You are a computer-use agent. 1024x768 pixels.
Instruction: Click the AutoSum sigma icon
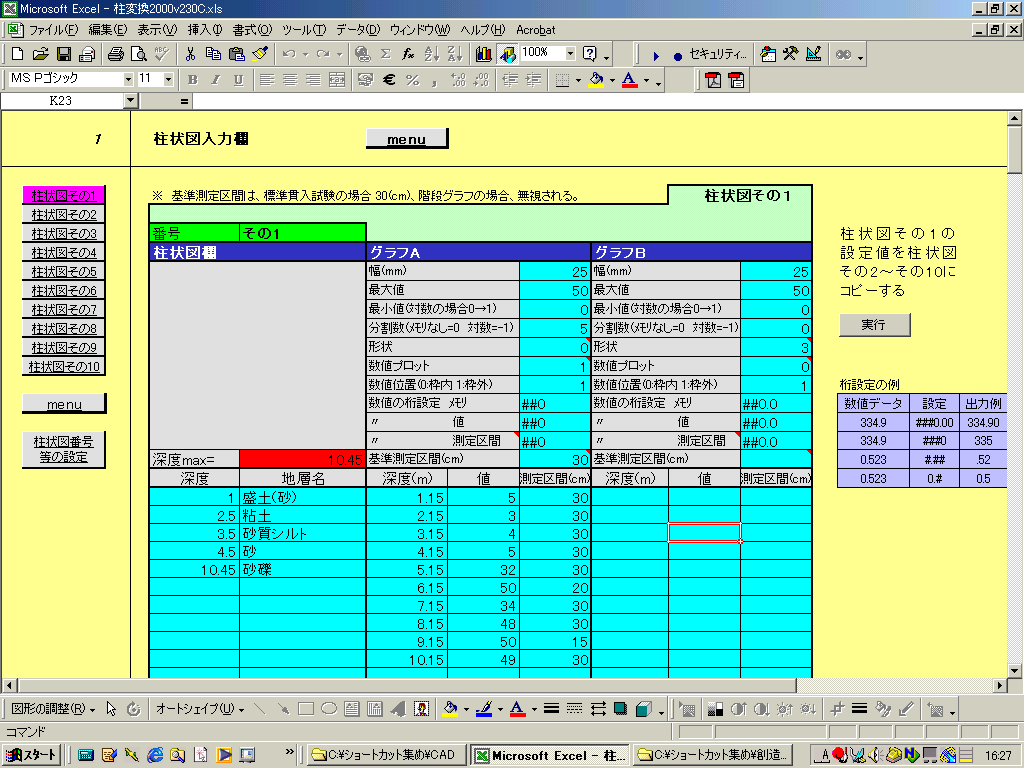[x=386, y=54]
